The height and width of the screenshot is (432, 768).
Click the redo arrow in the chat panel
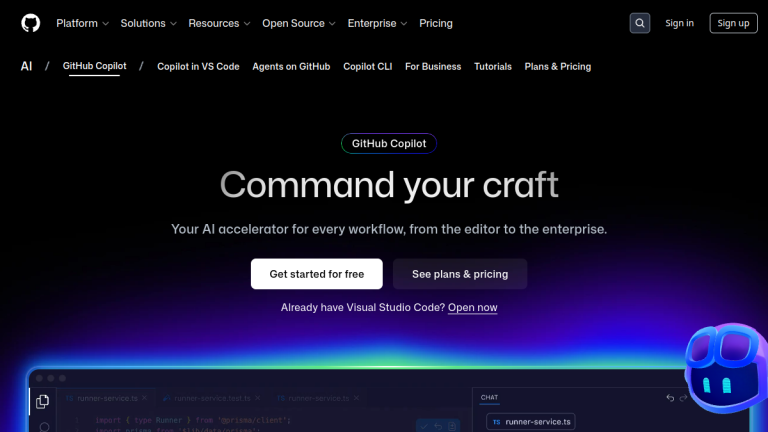pos(683,398)
